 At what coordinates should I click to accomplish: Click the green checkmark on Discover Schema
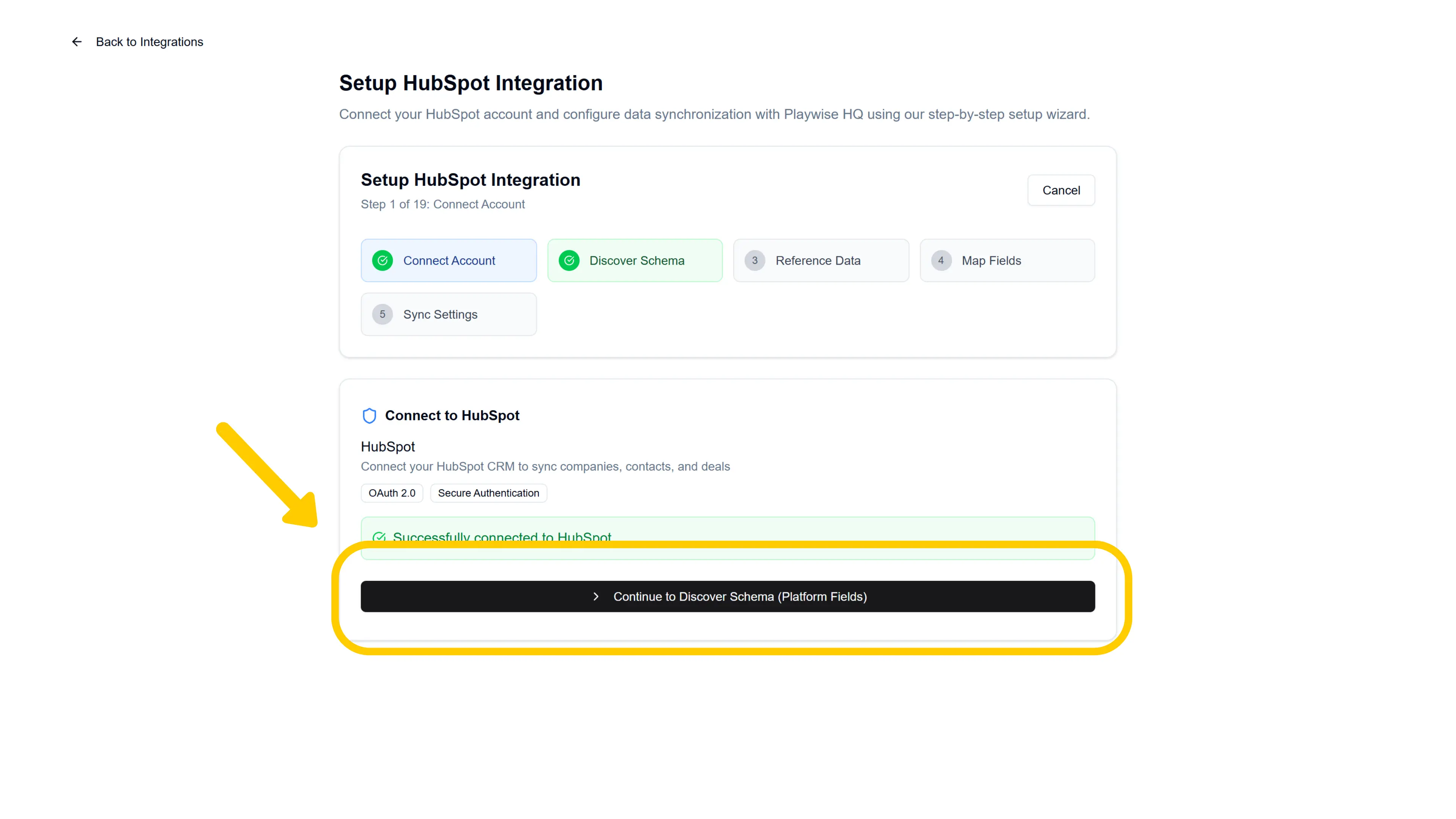(569, 260)
